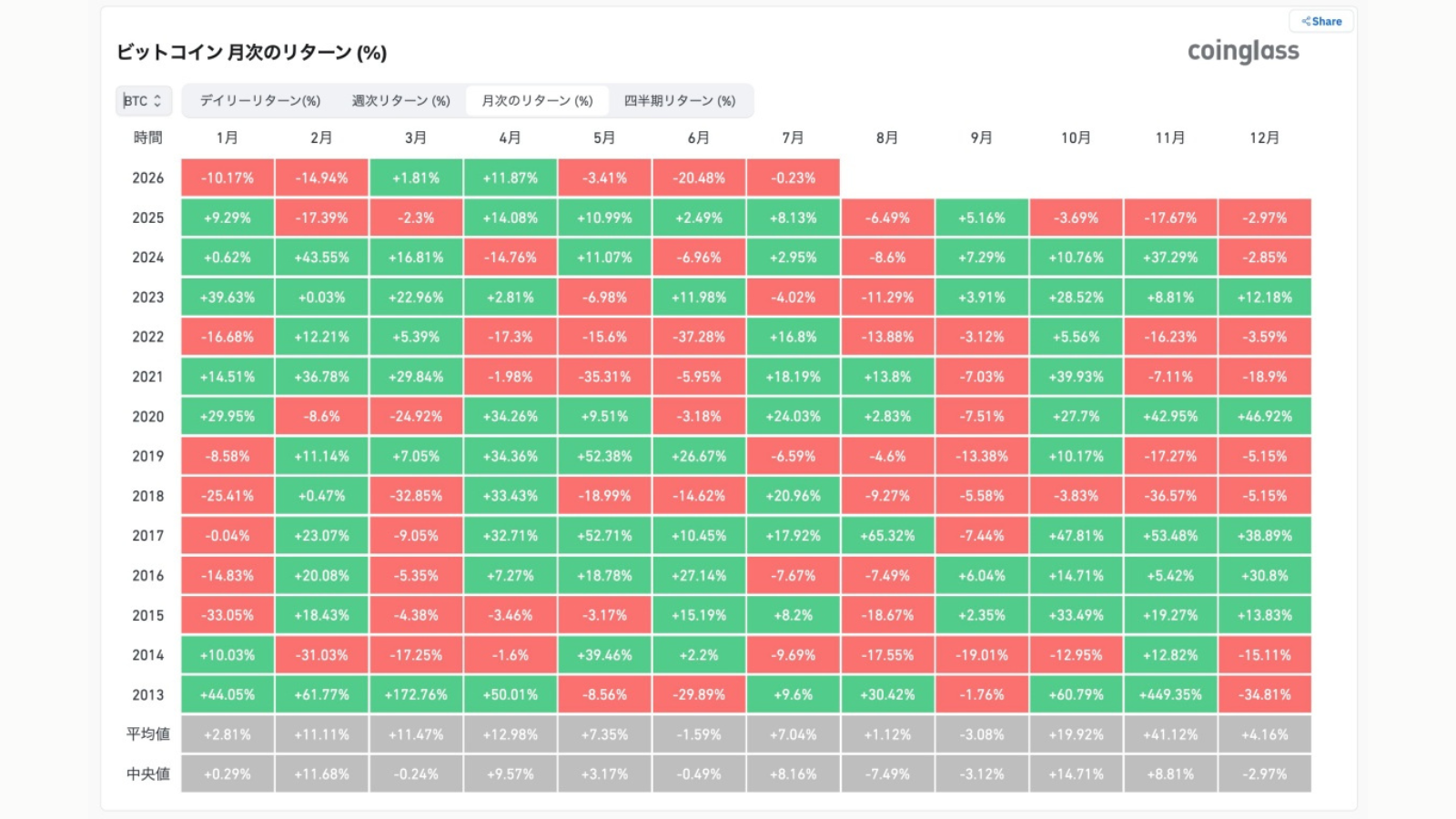
Task: Click the +449.35% cell in 2013 row
Action: click(x=1170, y=695)
